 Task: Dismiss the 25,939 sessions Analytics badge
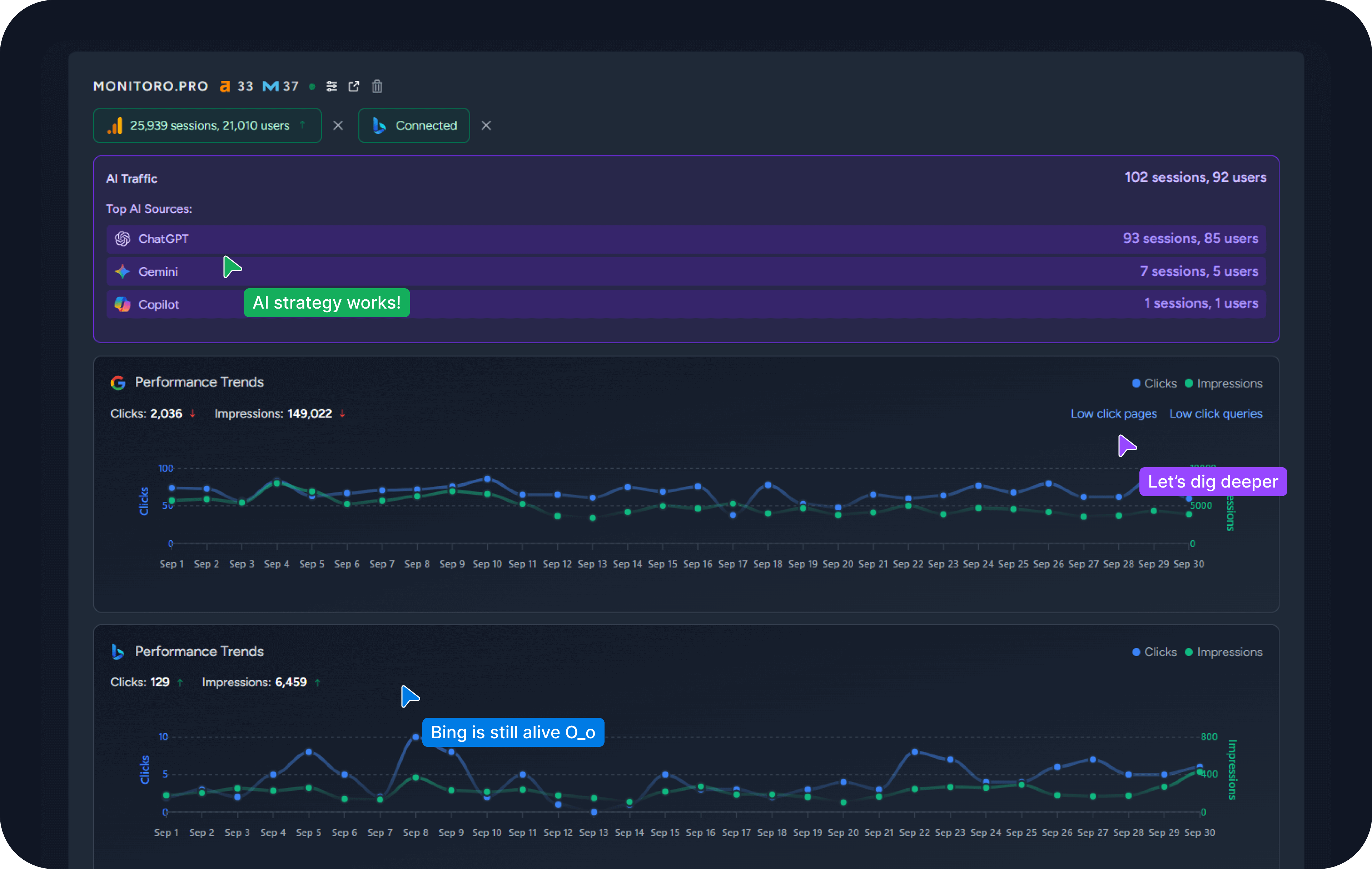coord(338,125)
